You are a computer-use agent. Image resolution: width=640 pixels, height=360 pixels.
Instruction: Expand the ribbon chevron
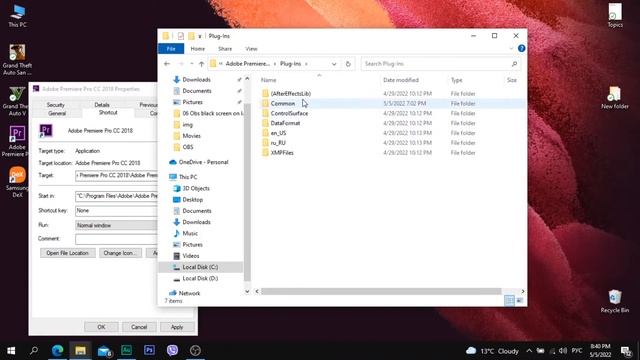tap(511, 48)
